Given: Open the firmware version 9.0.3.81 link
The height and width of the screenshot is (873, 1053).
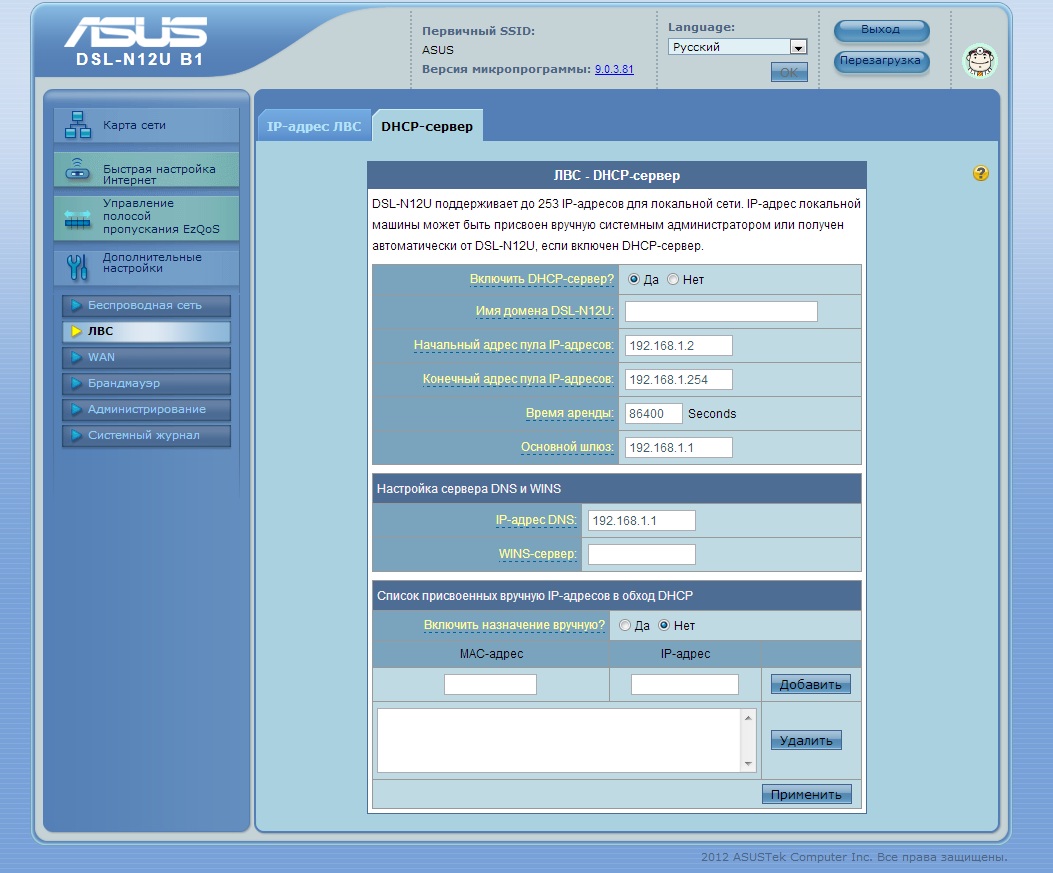Looking at the screenshot, I should [614, 70].
